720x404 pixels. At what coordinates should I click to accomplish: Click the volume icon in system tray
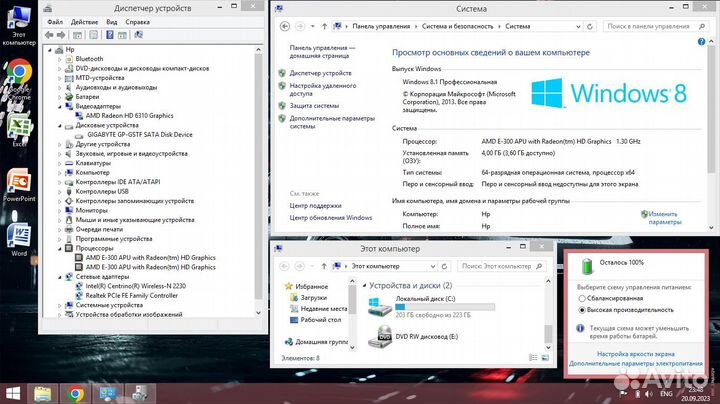click(x=649, y=394)
